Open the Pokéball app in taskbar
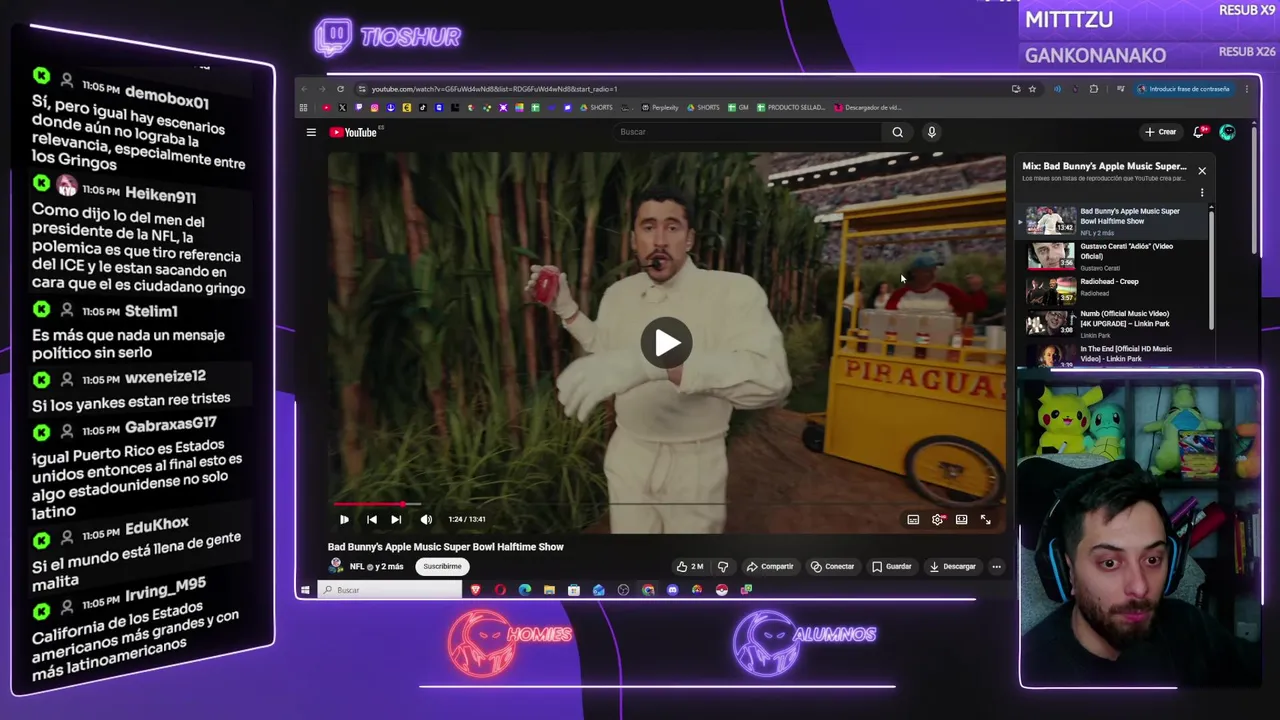This screenshot has width=1280, height=720. coord(721,590)
